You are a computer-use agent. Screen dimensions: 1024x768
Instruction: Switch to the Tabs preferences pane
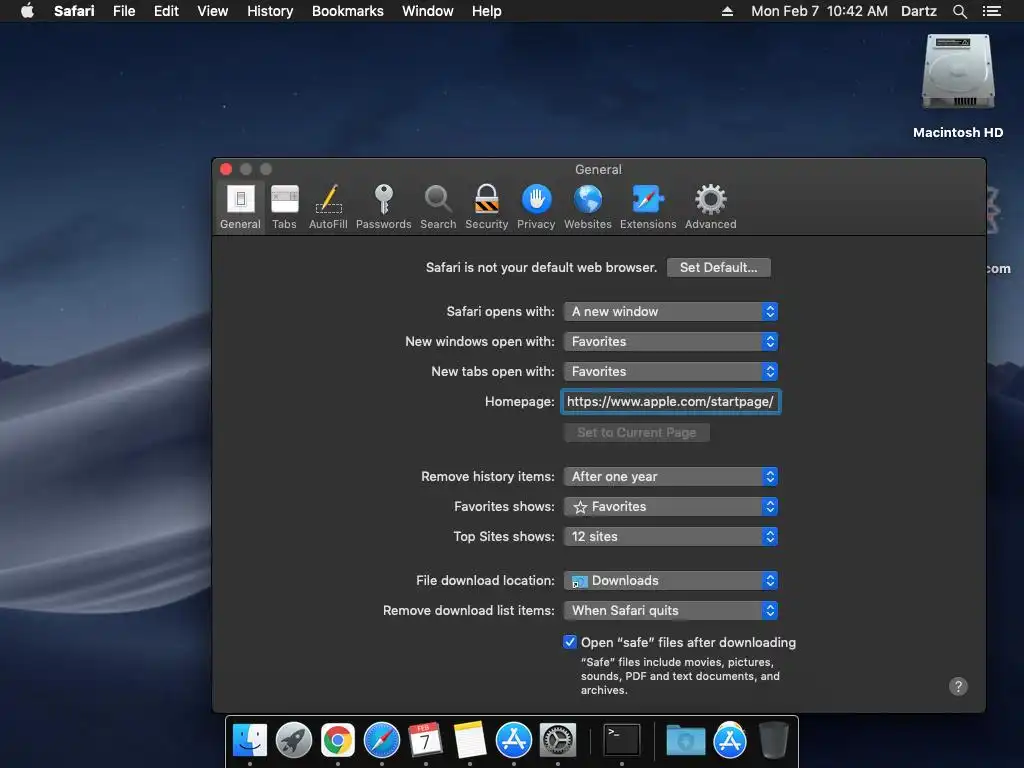[x=284, y=207]
